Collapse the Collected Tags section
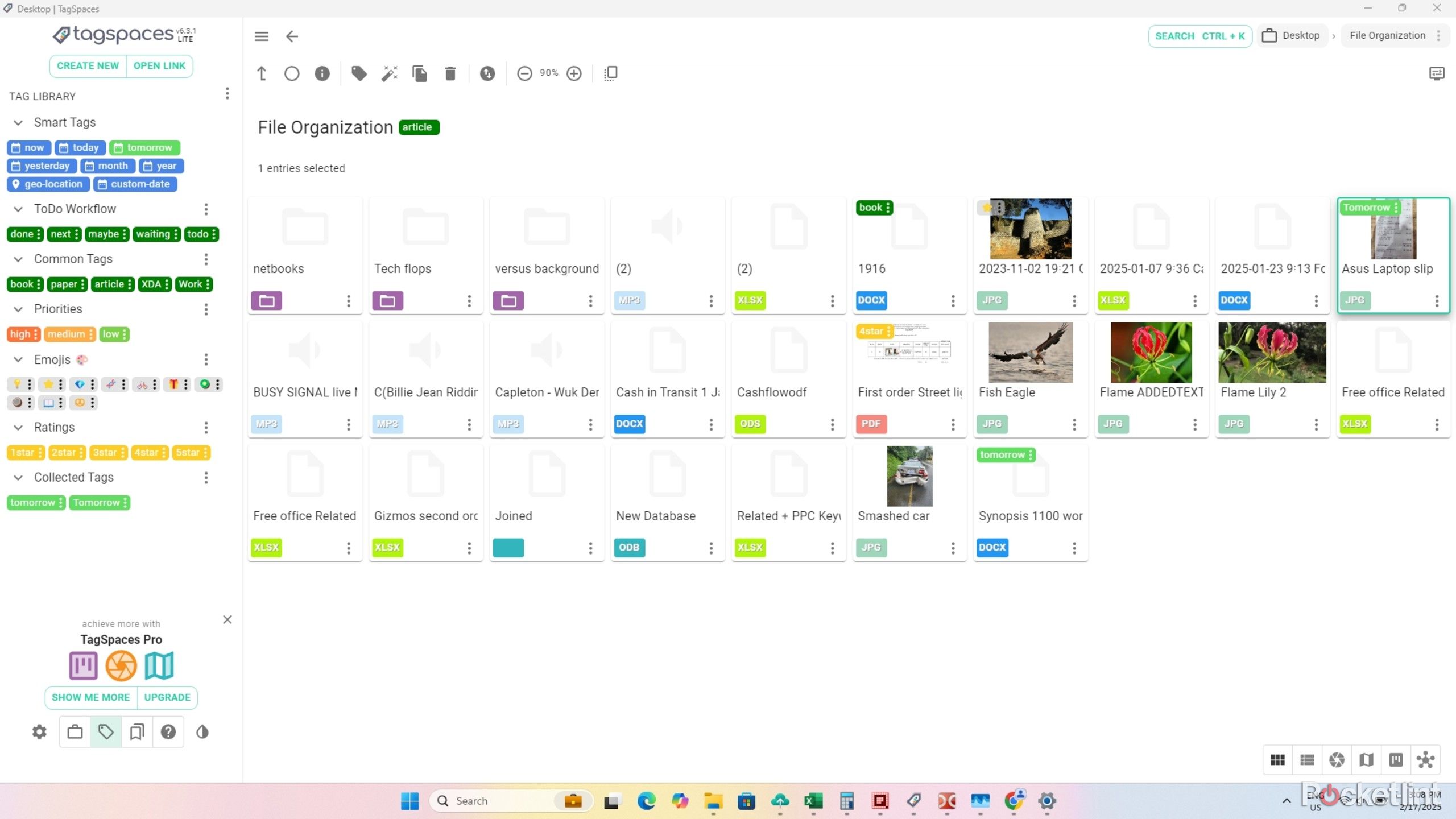The height and width of the screenshot is (819, 1456). coord(18,477)
